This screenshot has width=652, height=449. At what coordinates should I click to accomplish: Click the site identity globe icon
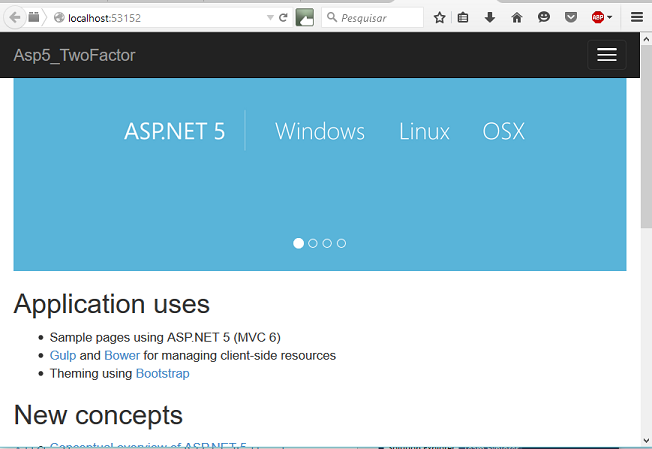coord(59,17)
